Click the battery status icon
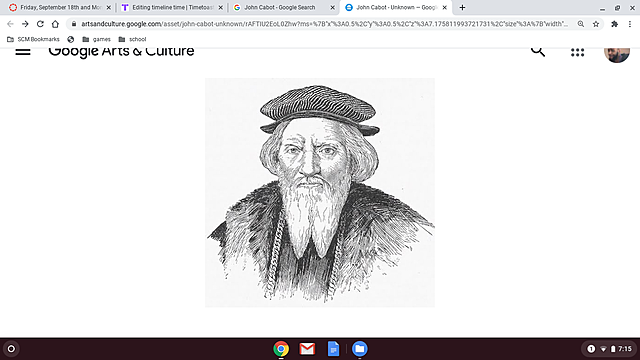The image size is (640, 360). click(x=613, y=349)
